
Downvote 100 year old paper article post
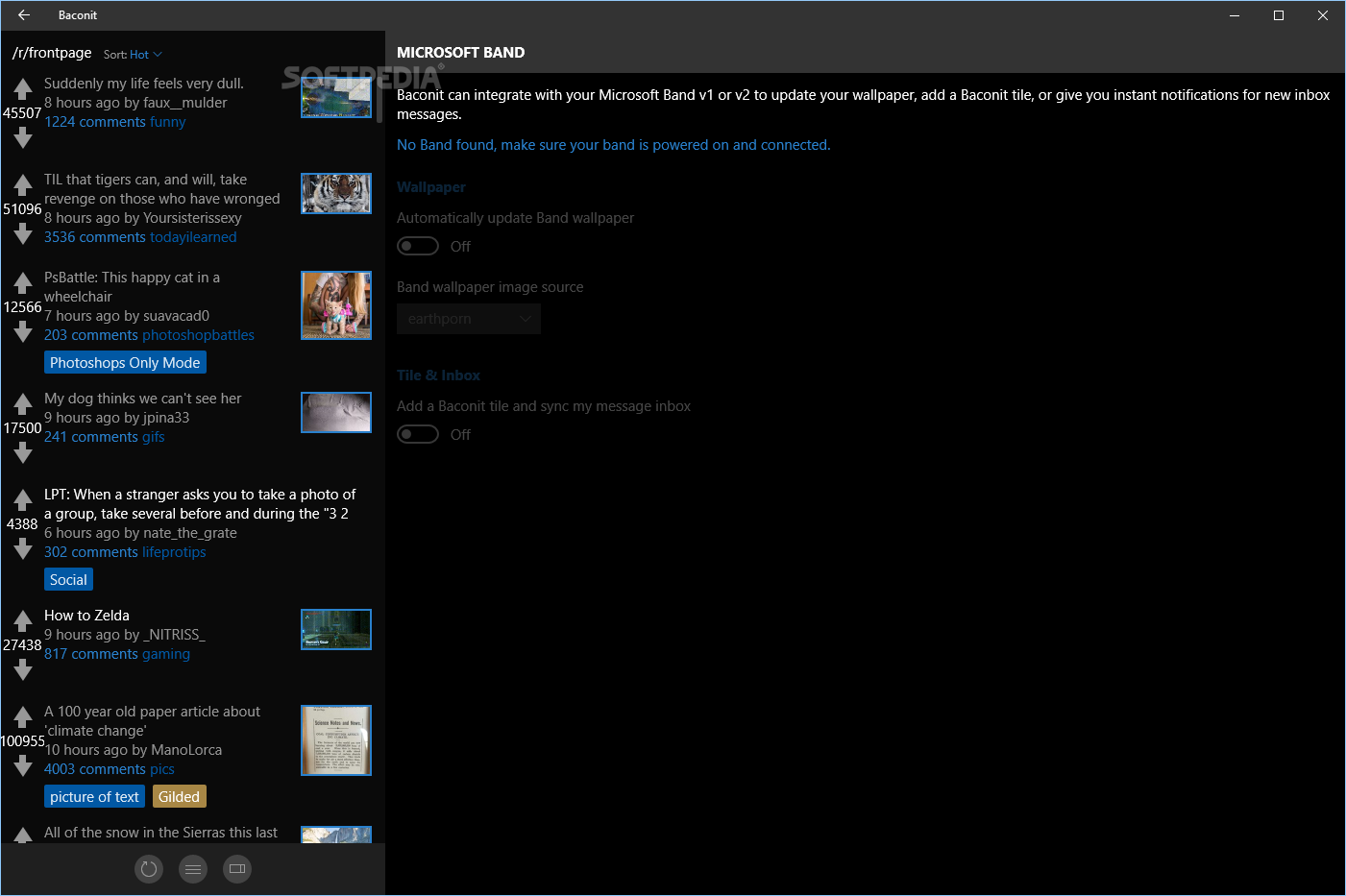pos(23,766)
